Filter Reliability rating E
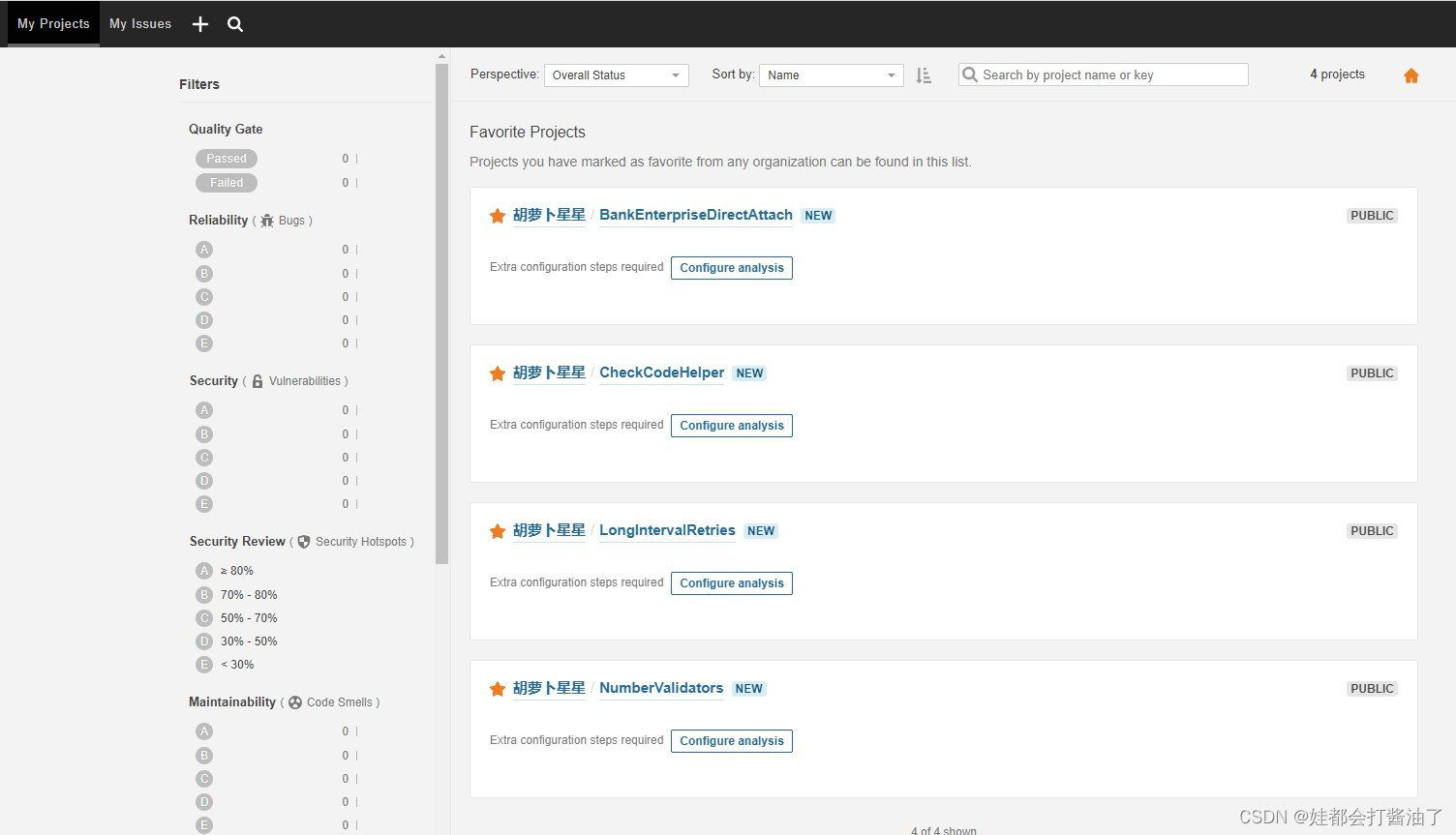 204,343
